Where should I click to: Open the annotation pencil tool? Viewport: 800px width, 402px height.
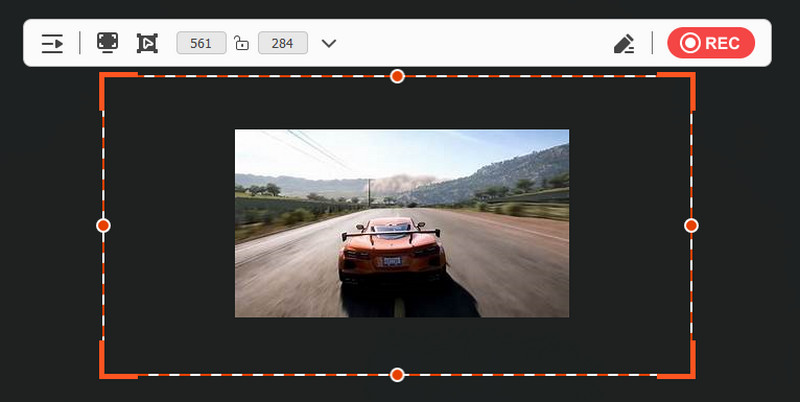tap(623, 44)
